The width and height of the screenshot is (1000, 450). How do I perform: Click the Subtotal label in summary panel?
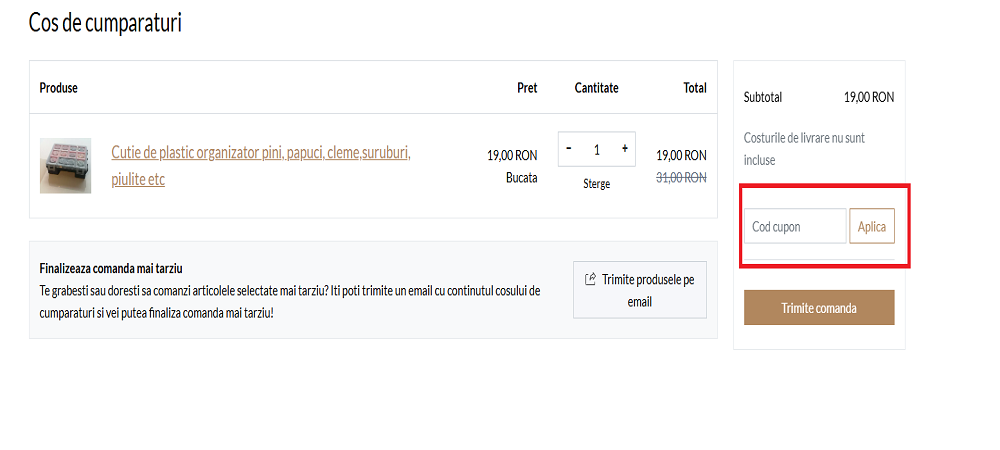(763, 97)
